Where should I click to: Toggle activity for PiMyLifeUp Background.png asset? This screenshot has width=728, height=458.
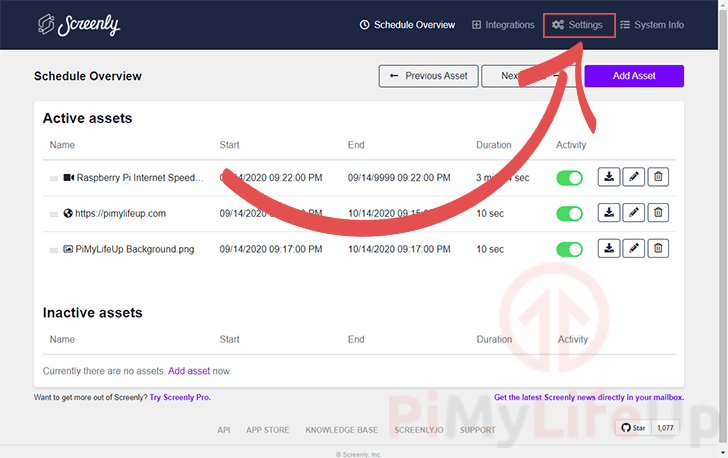pyautogui.click(x=569, y=249)
